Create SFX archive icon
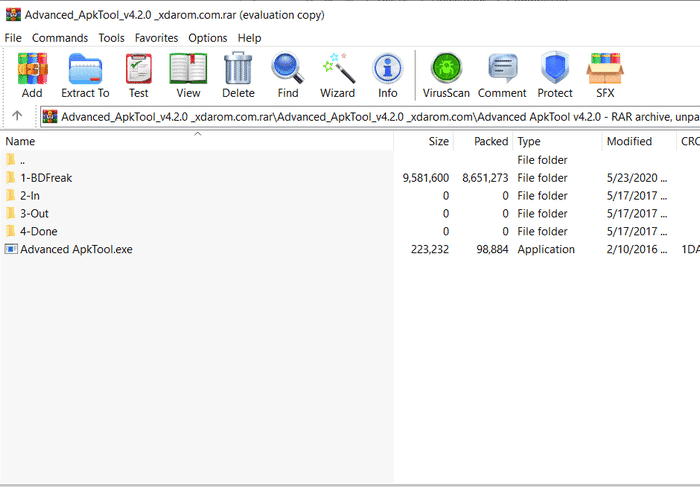The width and height of the screenshot is (700, 487). click(605, 68)
